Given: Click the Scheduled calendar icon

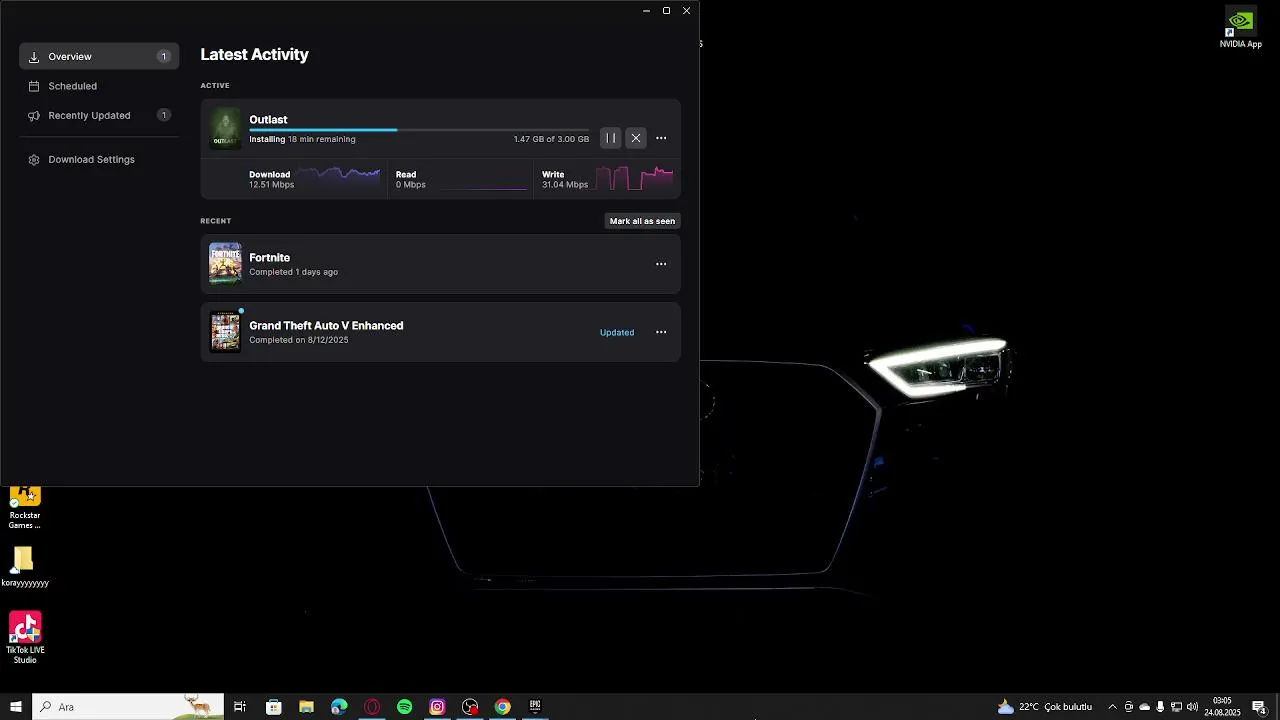Looking at the screenshot, I should pos(34,86).
